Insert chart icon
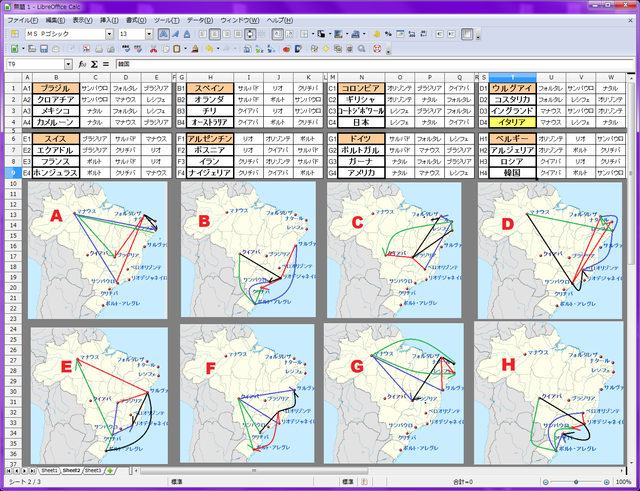This screenshot has height=491, width=640. click(x=287, y=49)
